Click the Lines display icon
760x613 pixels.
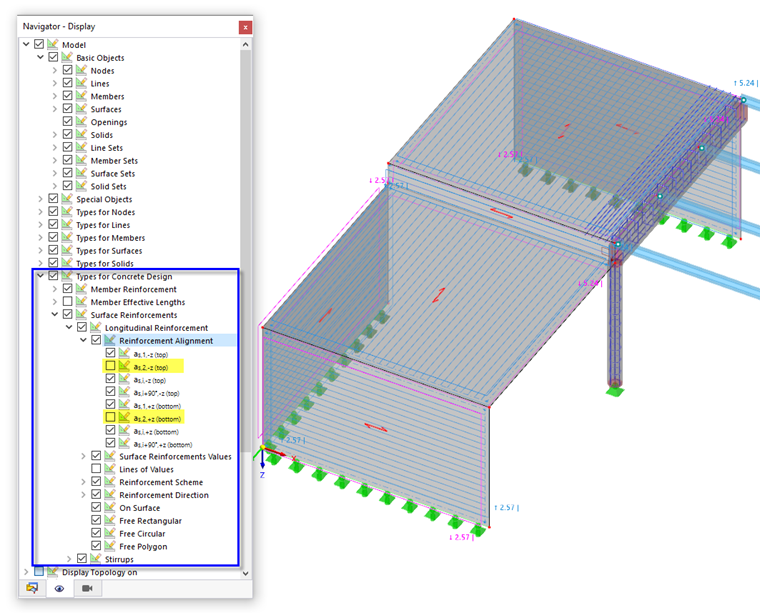[81, 83]
